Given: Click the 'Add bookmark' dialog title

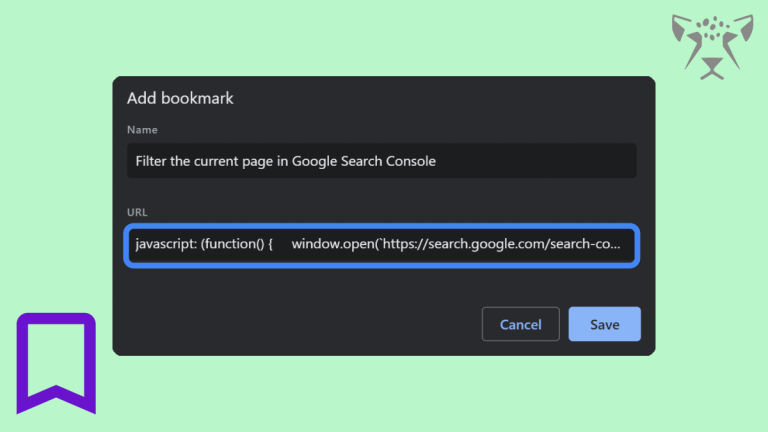Looking at the screenshot, I should (180, 98).
